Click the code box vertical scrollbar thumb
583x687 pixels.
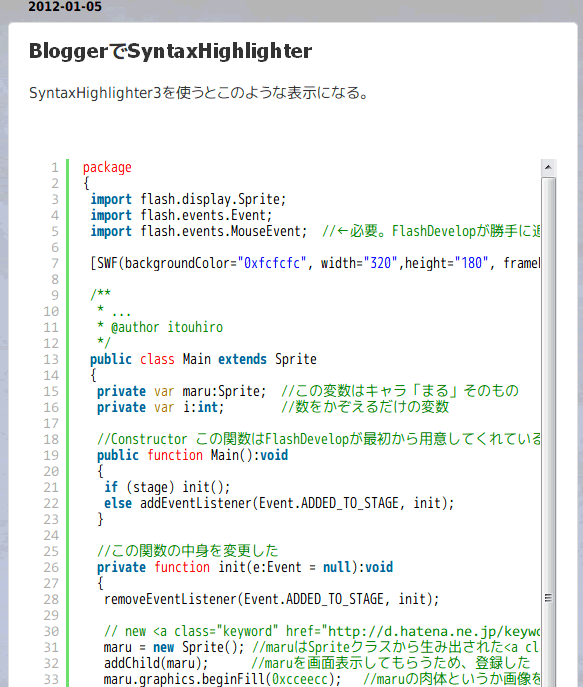tap(548, 432)
